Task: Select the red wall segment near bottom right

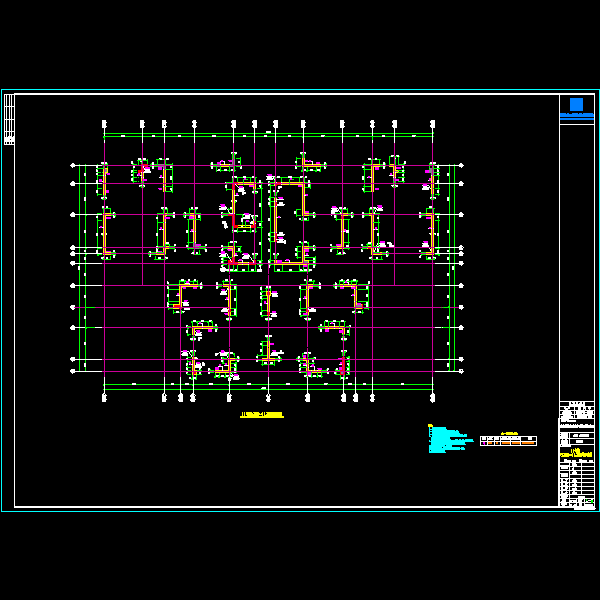Action: coord(342,367)
